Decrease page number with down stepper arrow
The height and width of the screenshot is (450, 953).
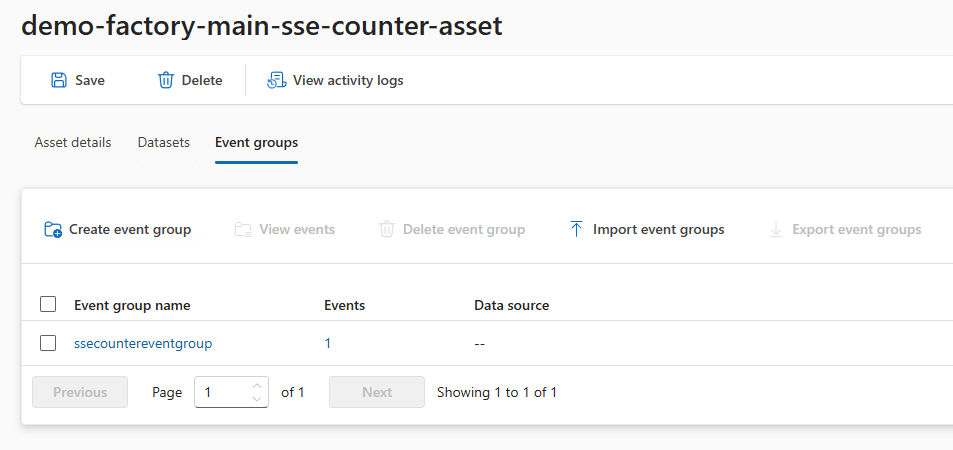tap(257, 399)
